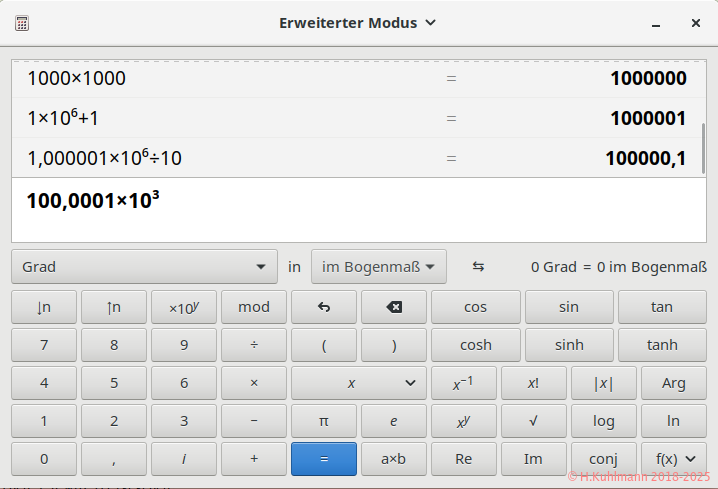Screen dimensions: 718x489
Task: Click the Arg button
Action: pyautogui.click(x=674, y=383)
